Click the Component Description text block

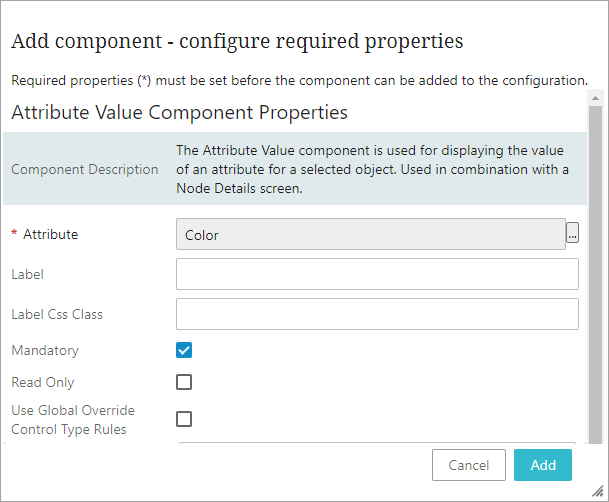372,169
